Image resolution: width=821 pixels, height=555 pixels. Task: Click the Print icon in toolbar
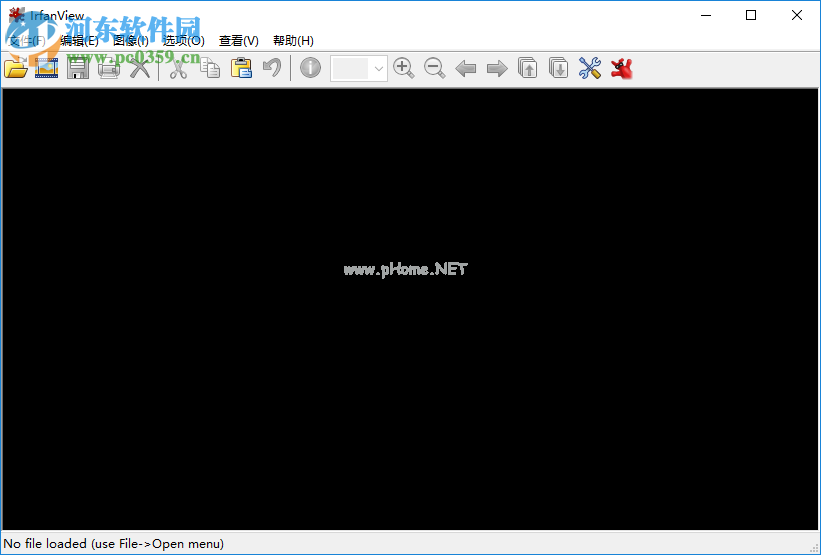click(109, 68)
